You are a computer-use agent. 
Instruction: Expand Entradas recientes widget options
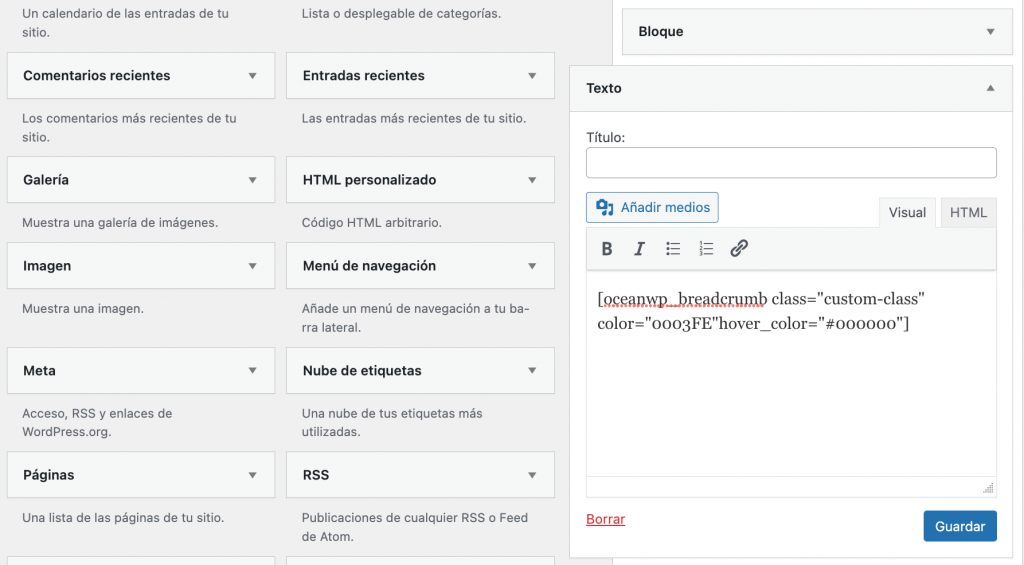pos(532,76)
